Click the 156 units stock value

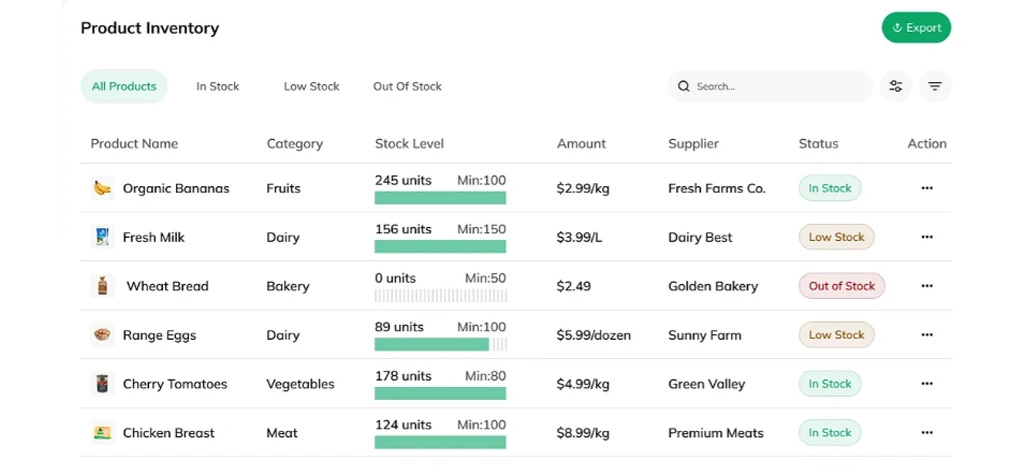[x=403, y=229]
